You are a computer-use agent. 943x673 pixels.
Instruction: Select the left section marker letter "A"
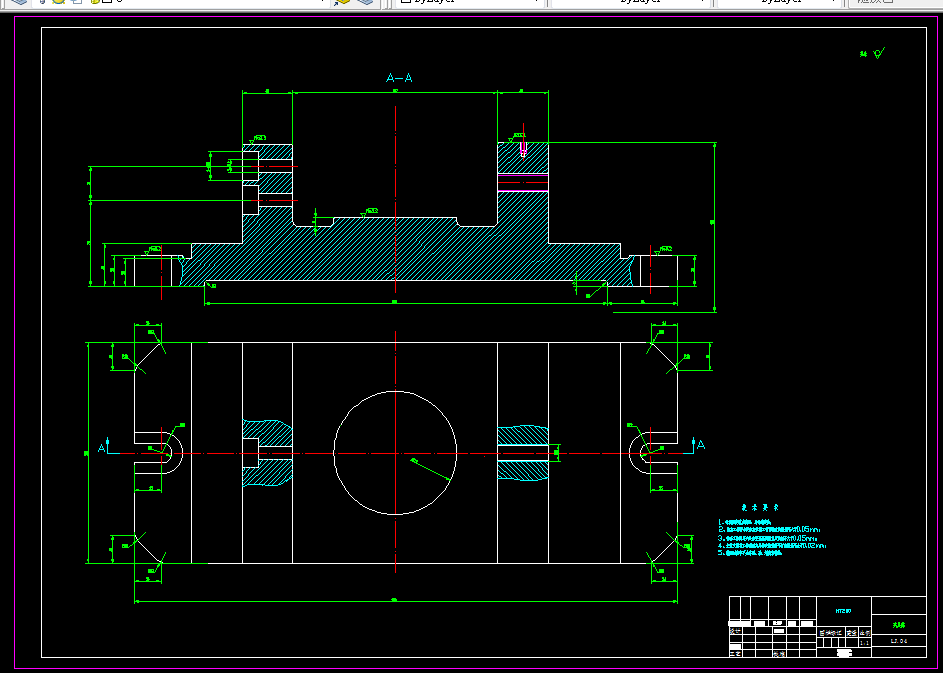(102, 448)
